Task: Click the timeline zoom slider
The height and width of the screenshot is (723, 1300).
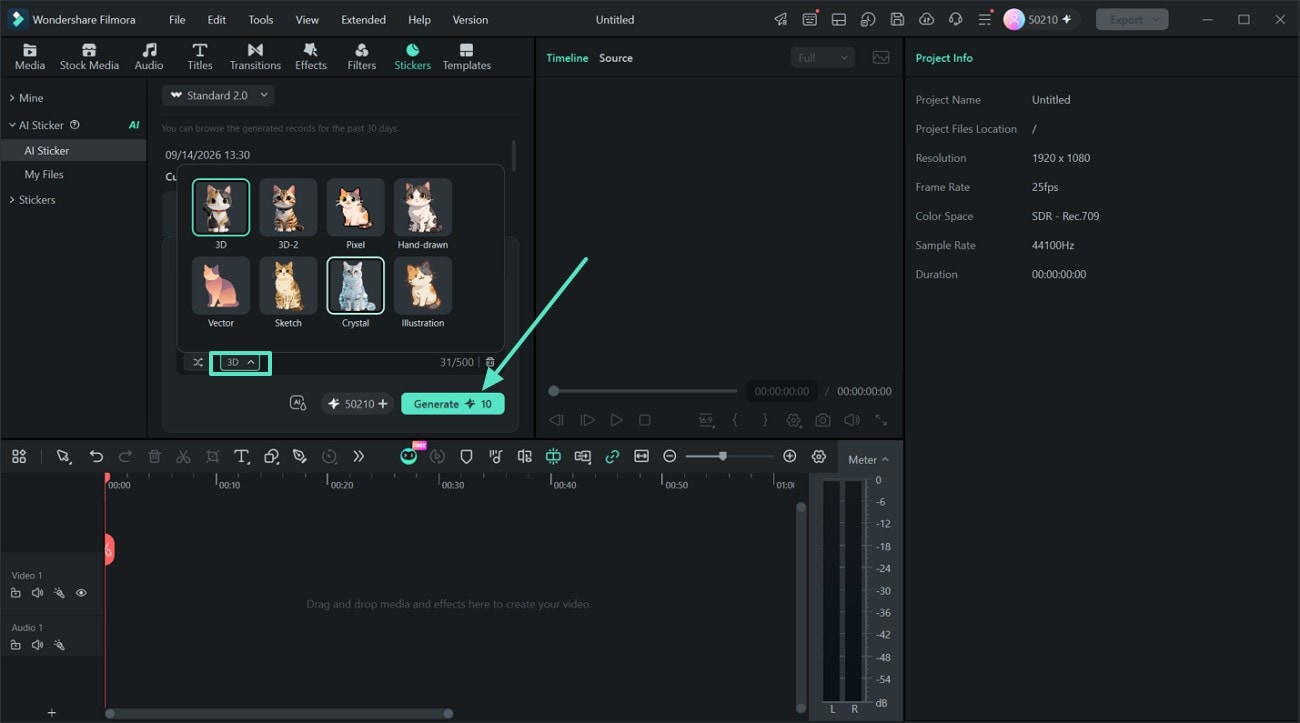Action: (x=730, y=456)
